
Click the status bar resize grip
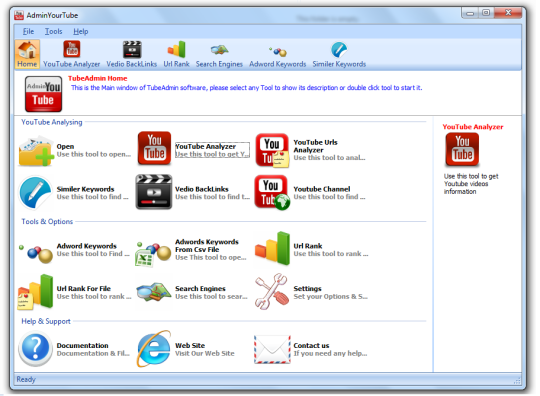coord(517,381)
